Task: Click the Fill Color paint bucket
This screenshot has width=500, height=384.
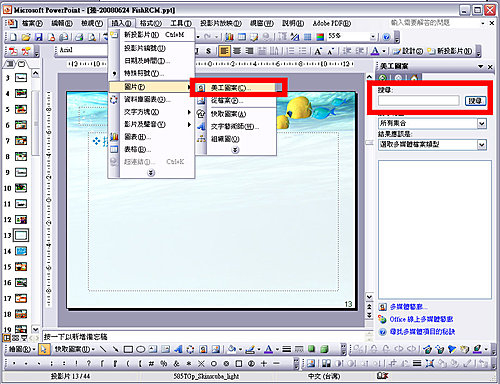Action: [232, 349]
